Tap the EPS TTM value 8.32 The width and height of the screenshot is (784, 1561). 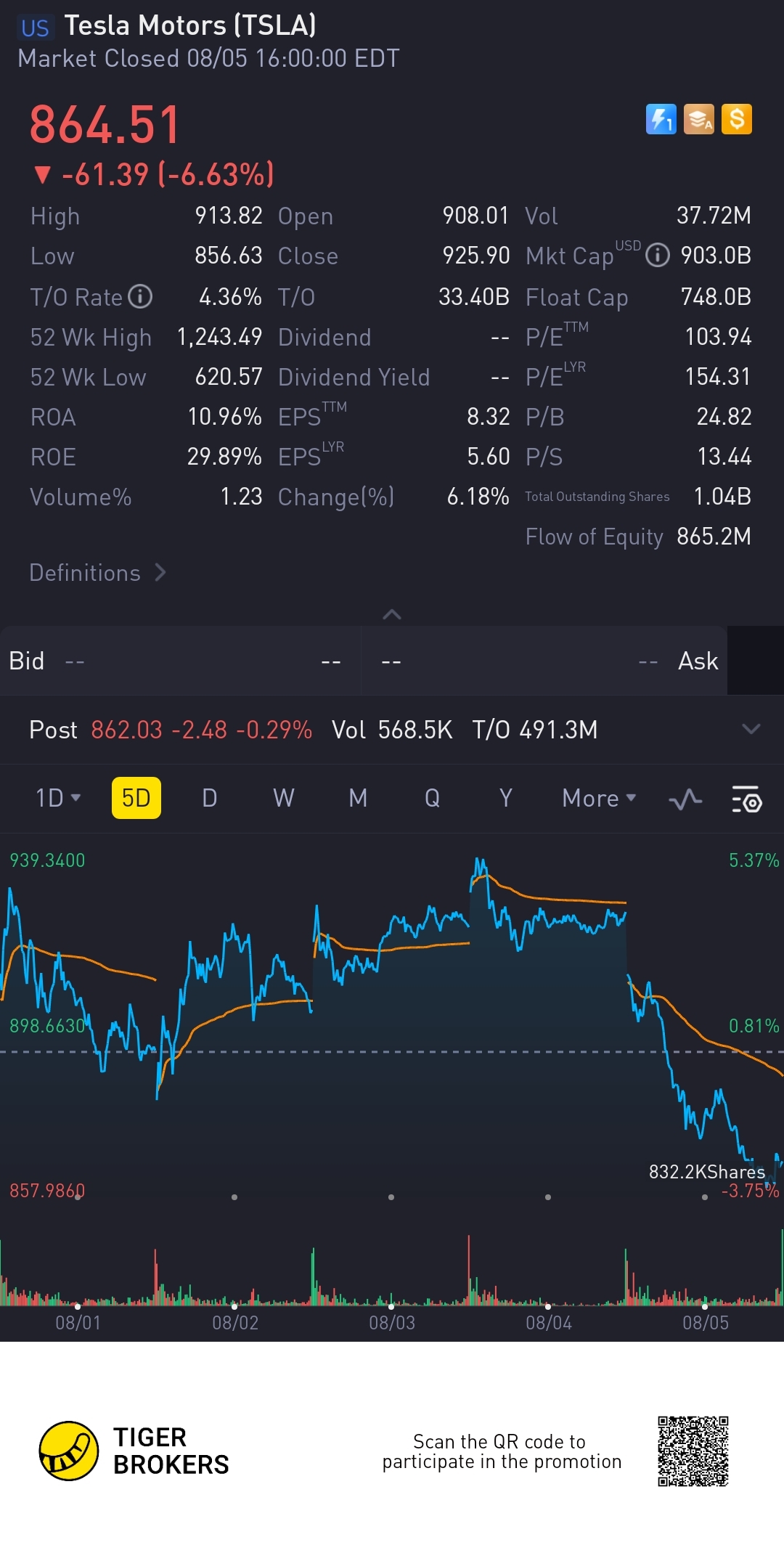[489, 417]
